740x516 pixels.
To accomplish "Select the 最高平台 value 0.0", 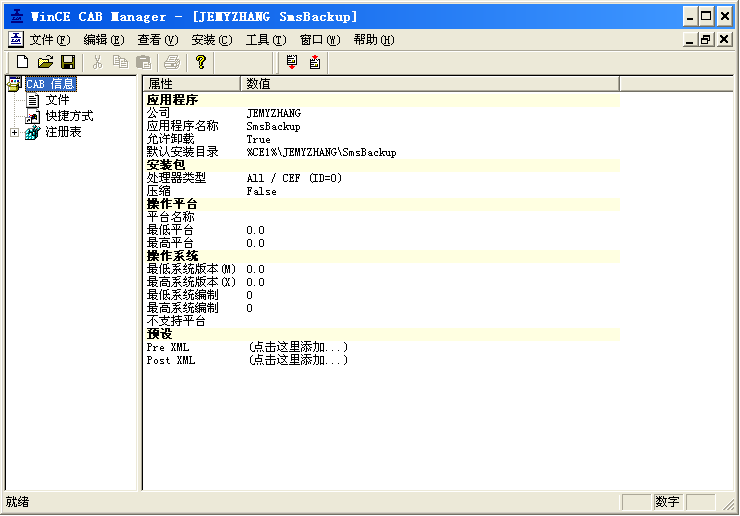I will pos(255,243).
